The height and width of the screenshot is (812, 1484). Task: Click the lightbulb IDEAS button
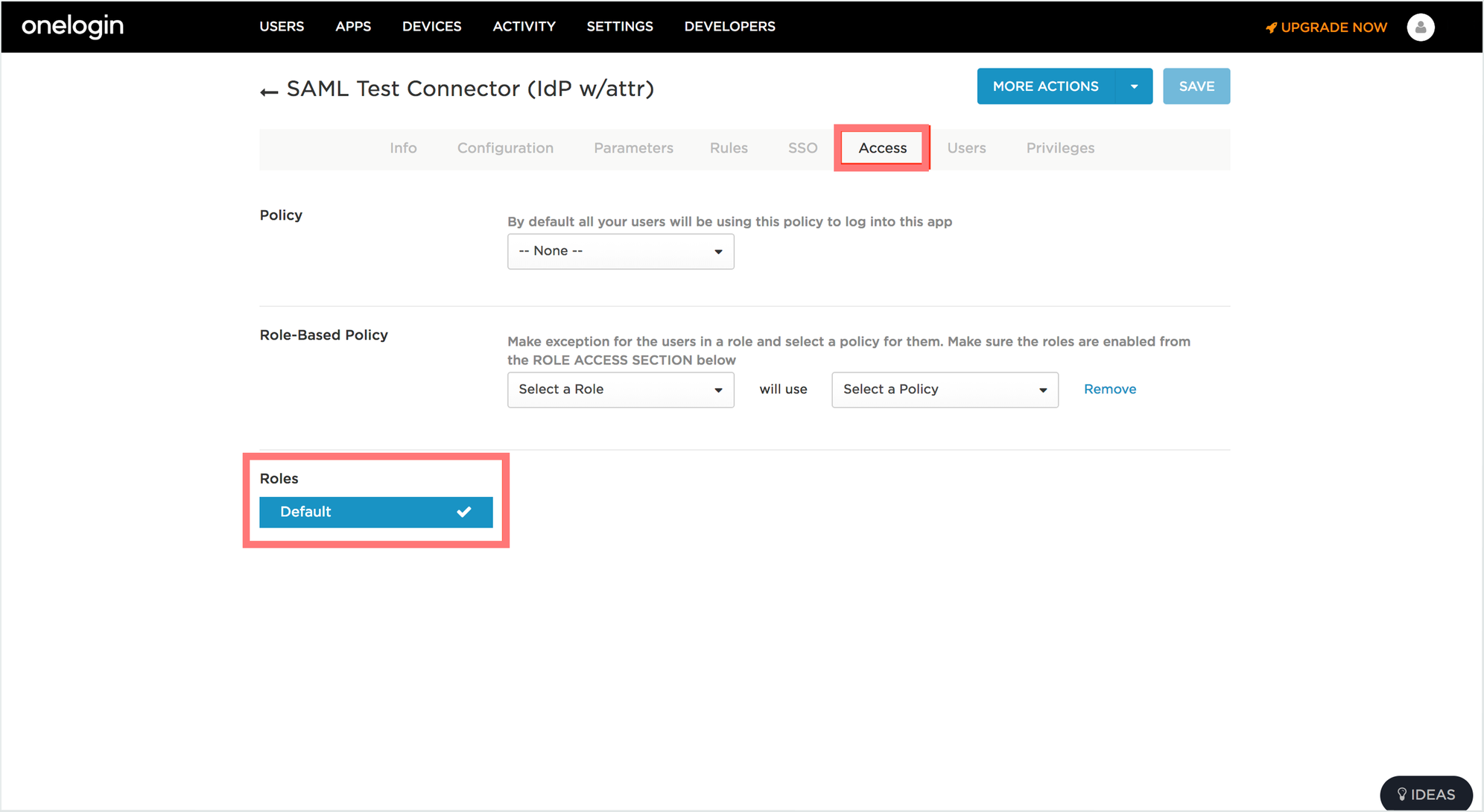1426,794
